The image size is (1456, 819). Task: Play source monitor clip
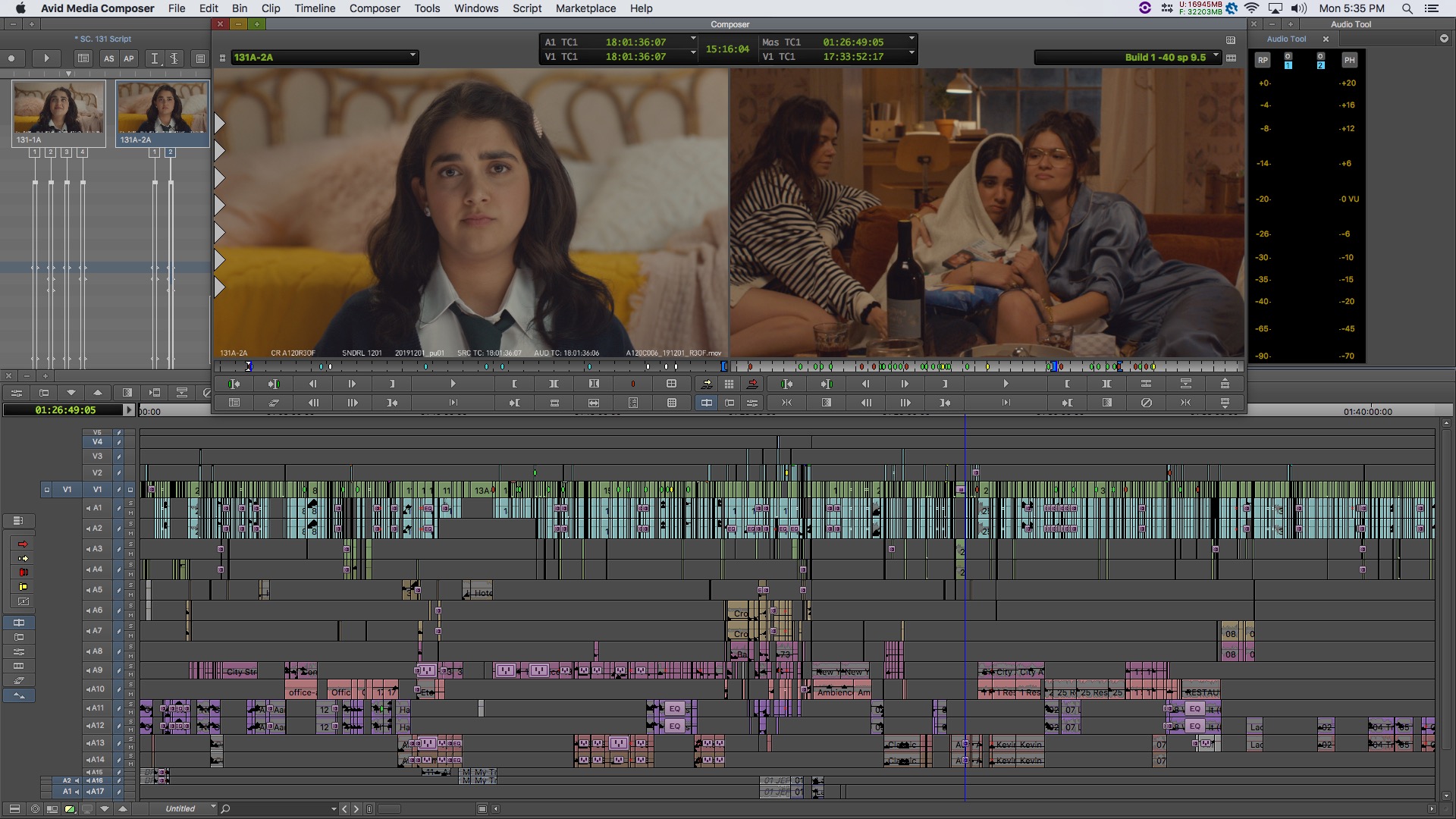(453, 384)
